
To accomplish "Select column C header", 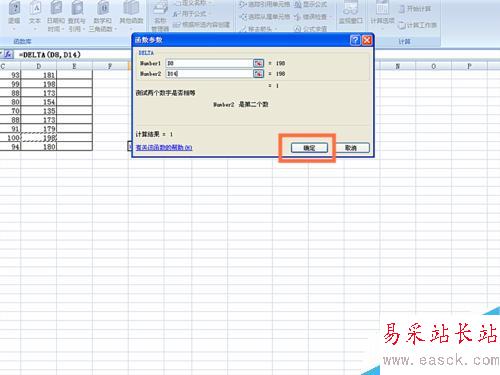I will 10,66.
